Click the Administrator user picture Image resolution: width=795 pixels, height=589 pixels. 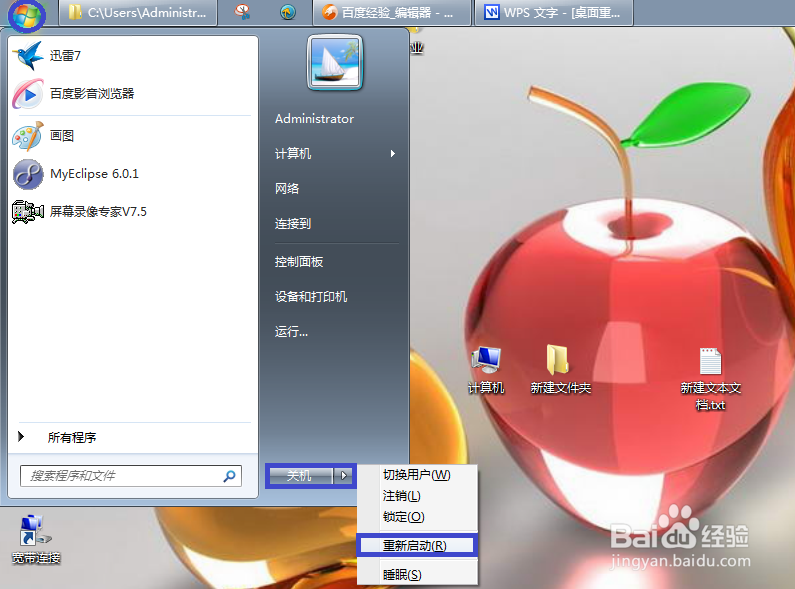click(335, 62)
